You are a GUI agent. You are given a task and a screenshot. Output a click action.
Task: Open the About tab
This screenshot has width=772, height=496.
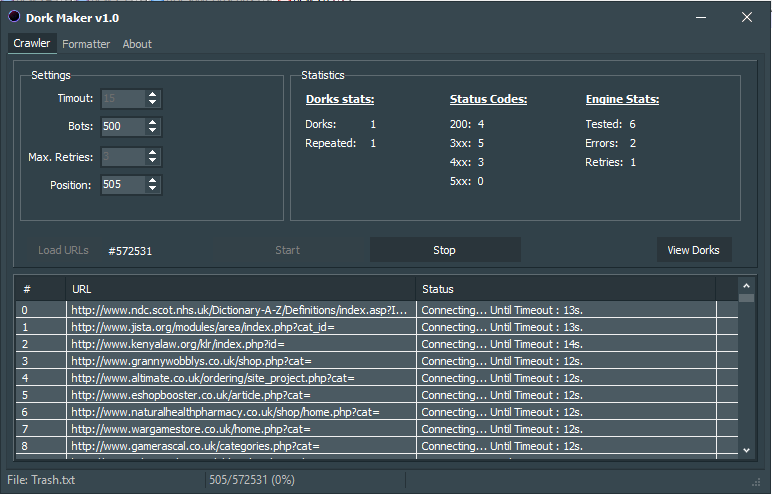click(137, 44)
